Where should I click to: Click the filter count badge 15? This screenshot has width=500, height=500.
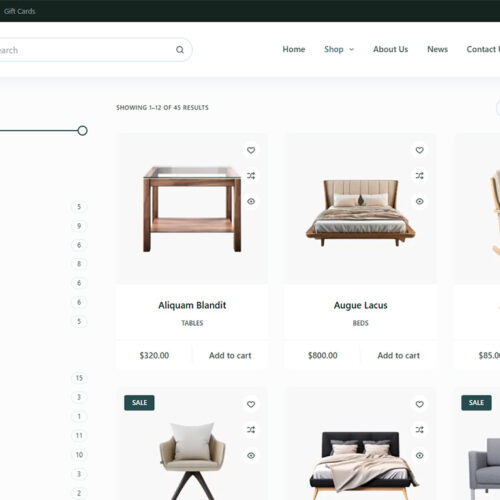pyautogui.click(x=79, y=378)
